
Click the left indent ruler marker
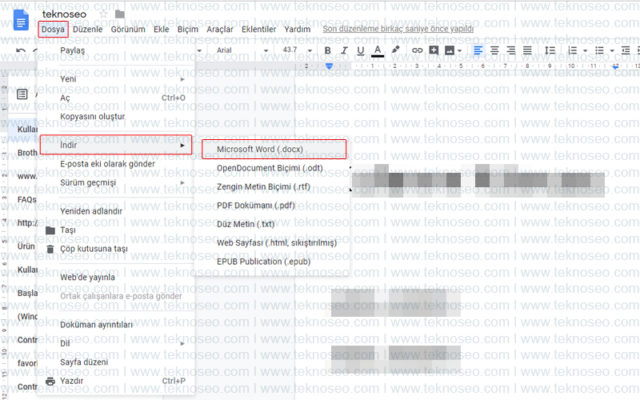(x=329, y=66)
